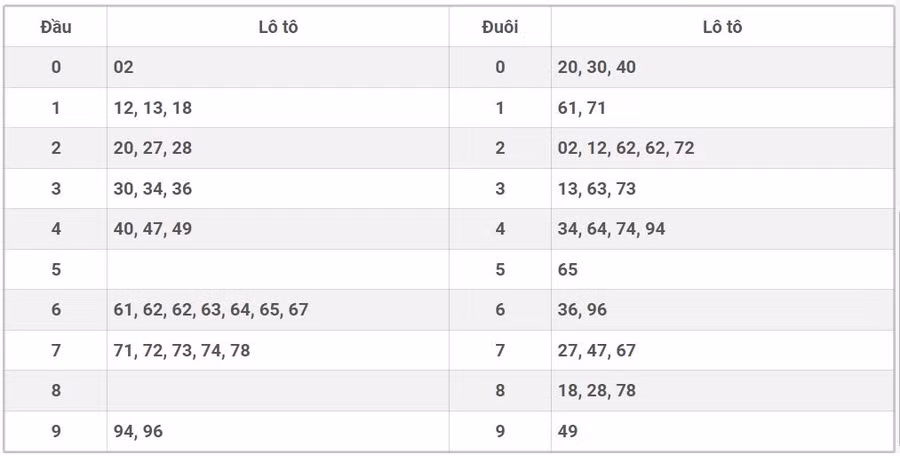Select the cell reading 61, 71
900x456 pixels.
(582, 108)
